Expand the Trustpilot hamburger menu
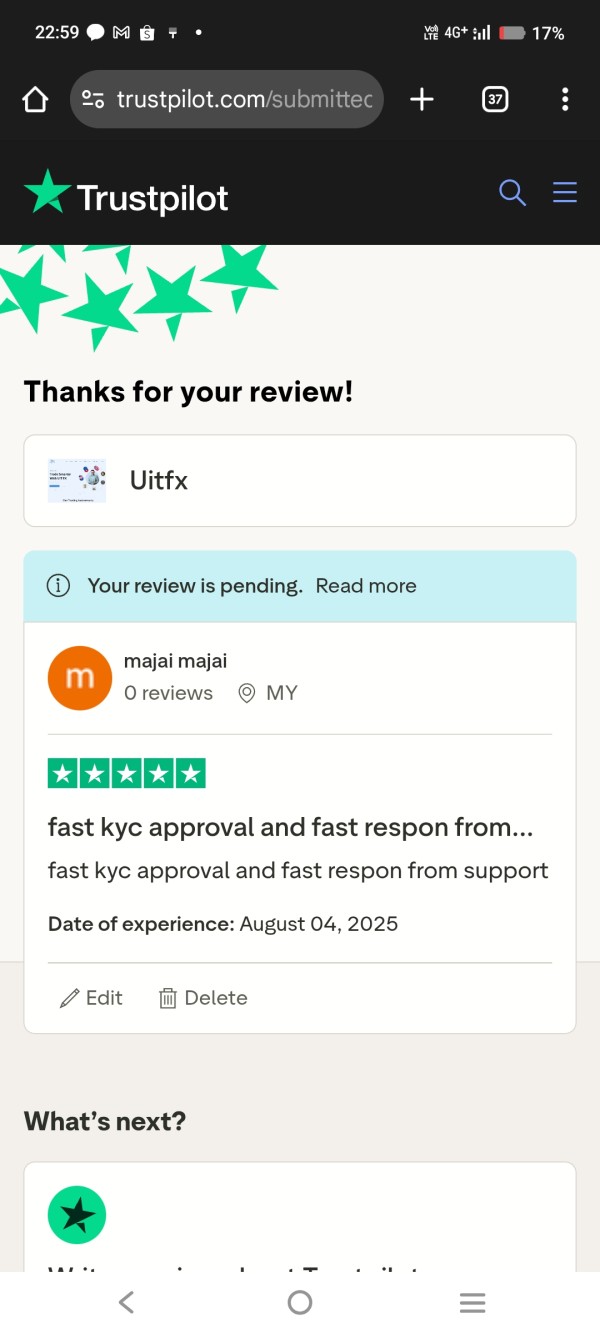Viewport: 600px width, 1333px height. 565,193
